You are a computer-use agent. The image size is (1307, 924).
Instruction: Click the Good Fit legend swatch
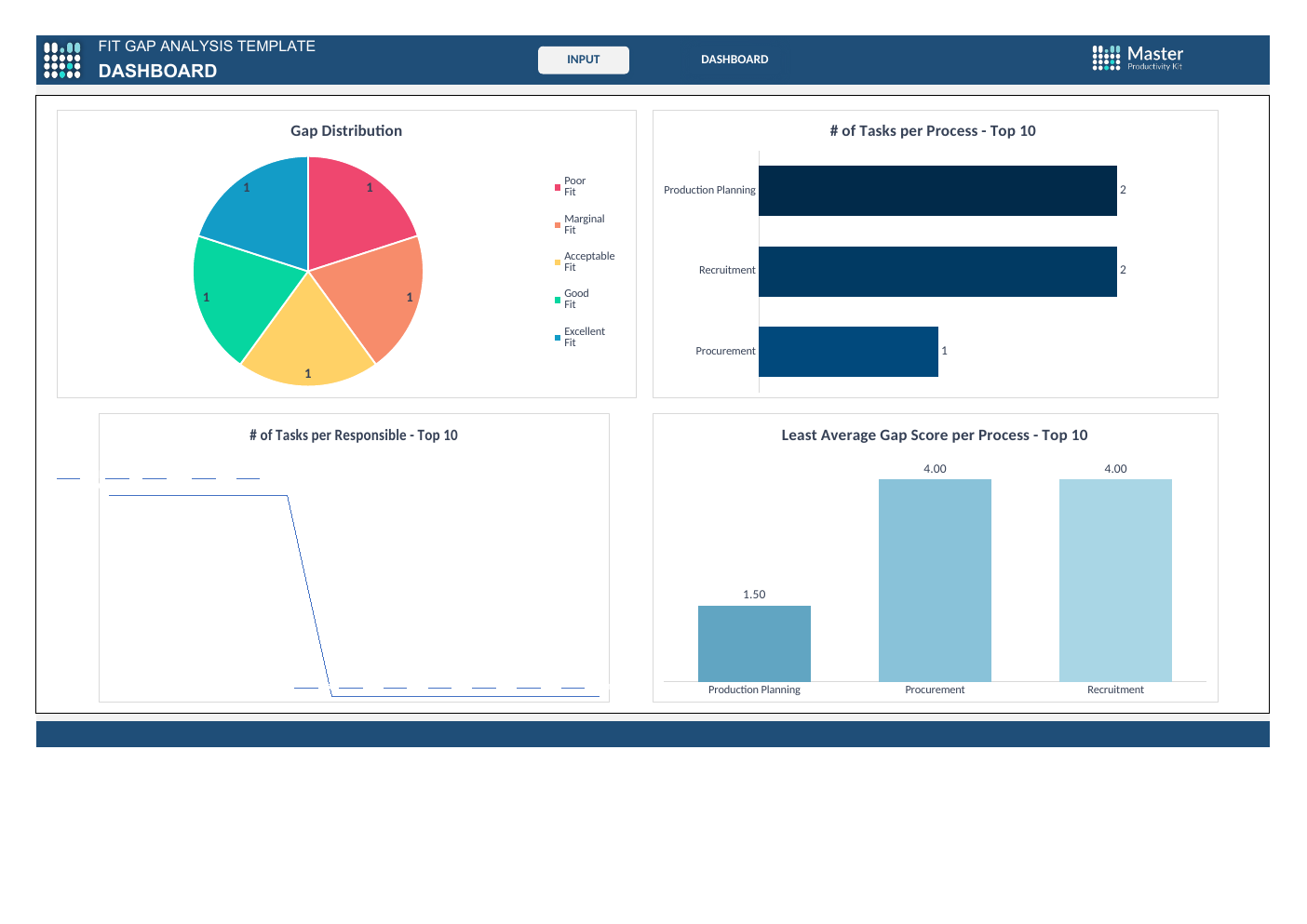click(558, 300)
